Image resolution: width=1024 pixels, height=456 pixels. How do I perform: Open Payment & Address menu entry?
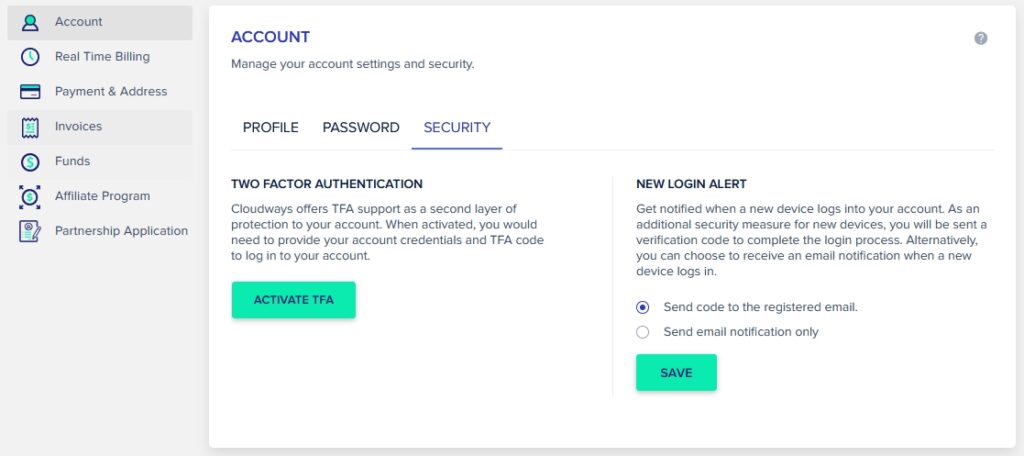coord(111,92)
